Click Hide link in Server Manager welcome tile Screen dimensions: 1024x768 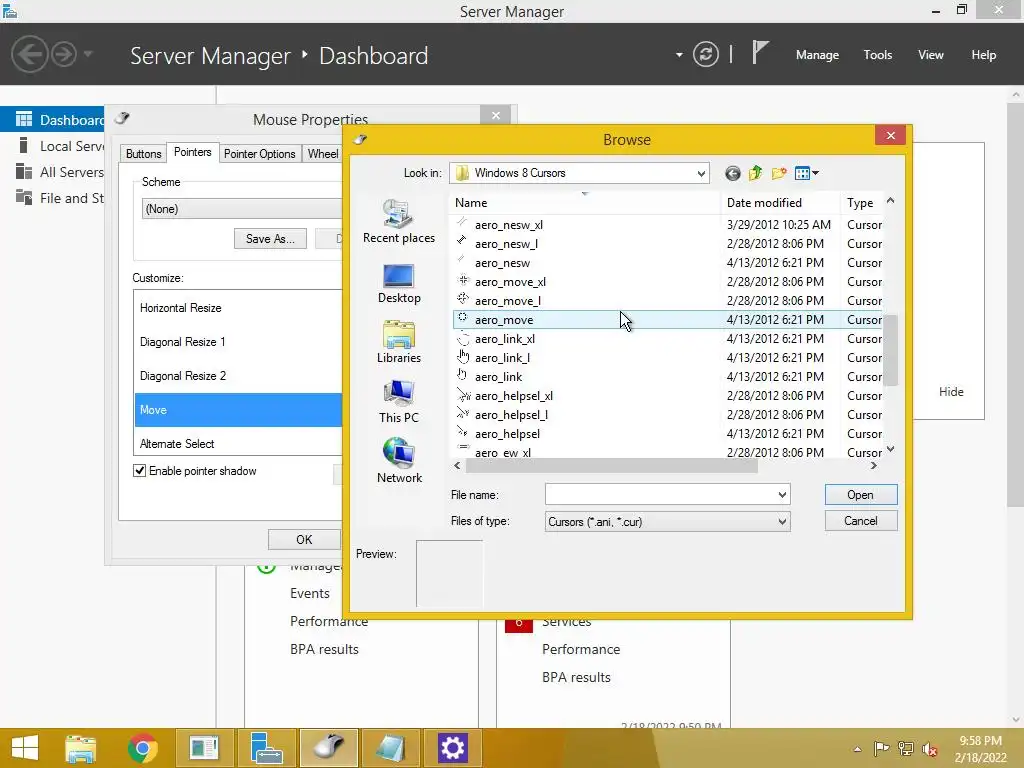pyautogui.click(x=951, y=392)
